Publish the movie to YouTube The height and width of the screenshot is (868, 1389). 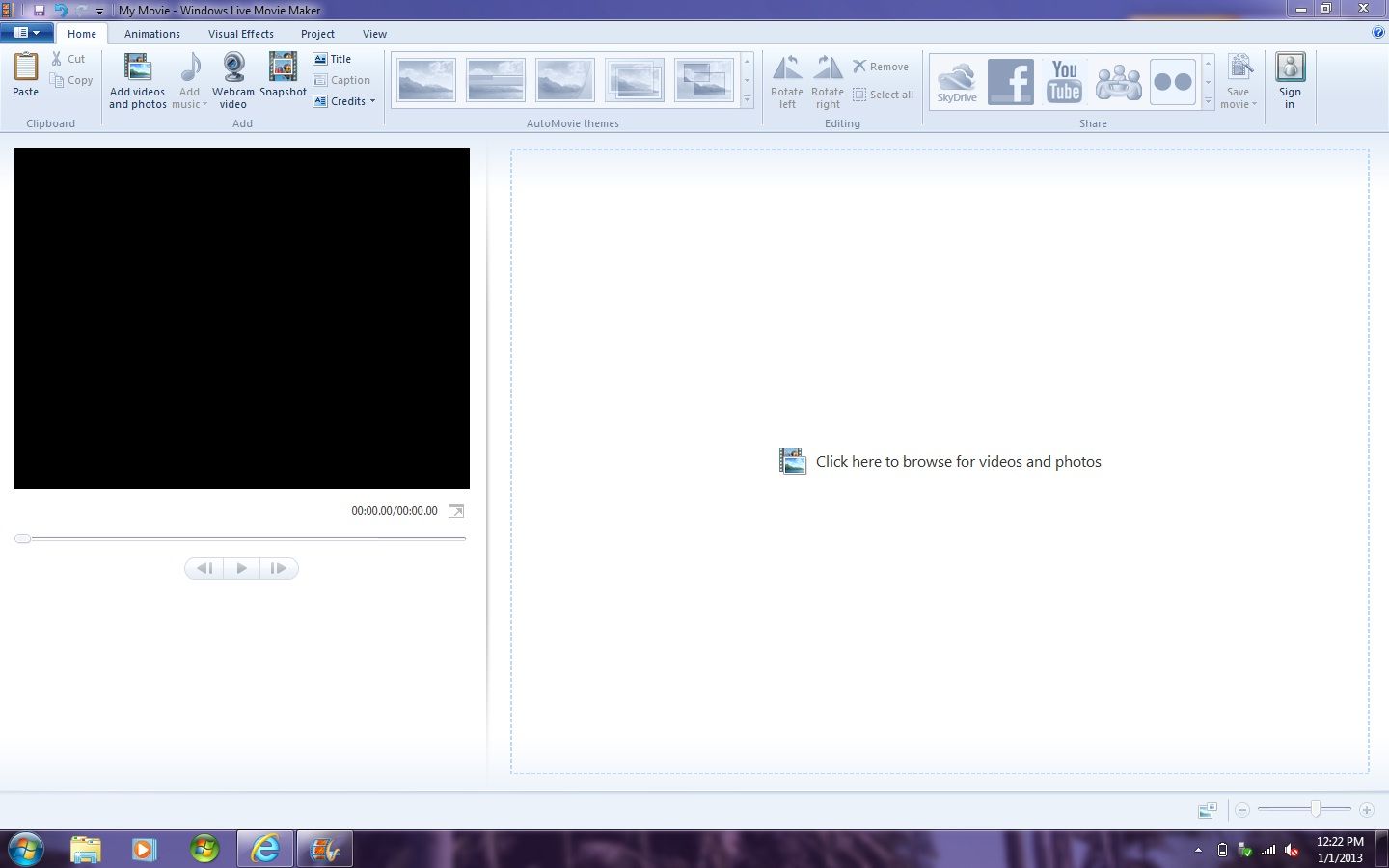pos(1065,82)
